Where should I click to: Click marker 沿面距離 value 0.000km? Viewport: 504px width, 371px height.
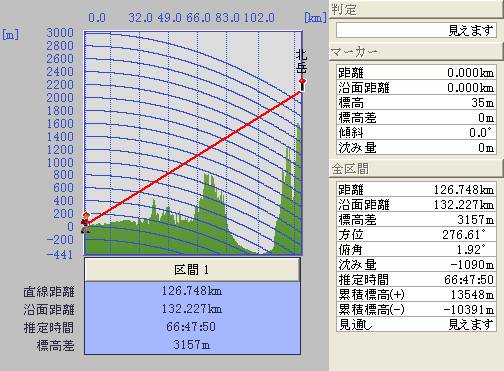coord(470,87)
